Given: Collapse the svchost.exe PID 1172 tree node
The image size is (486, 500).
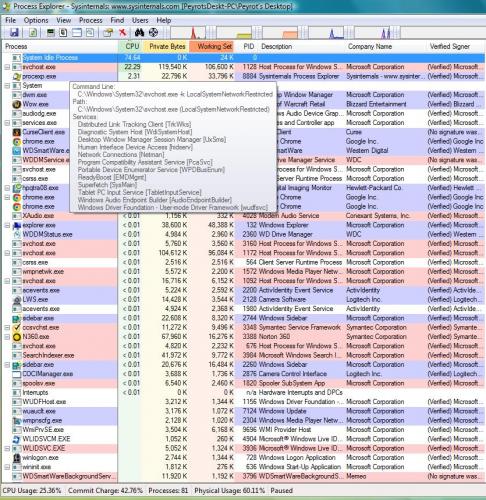Looking at the screenshot, I should click(x=7, y=253).
